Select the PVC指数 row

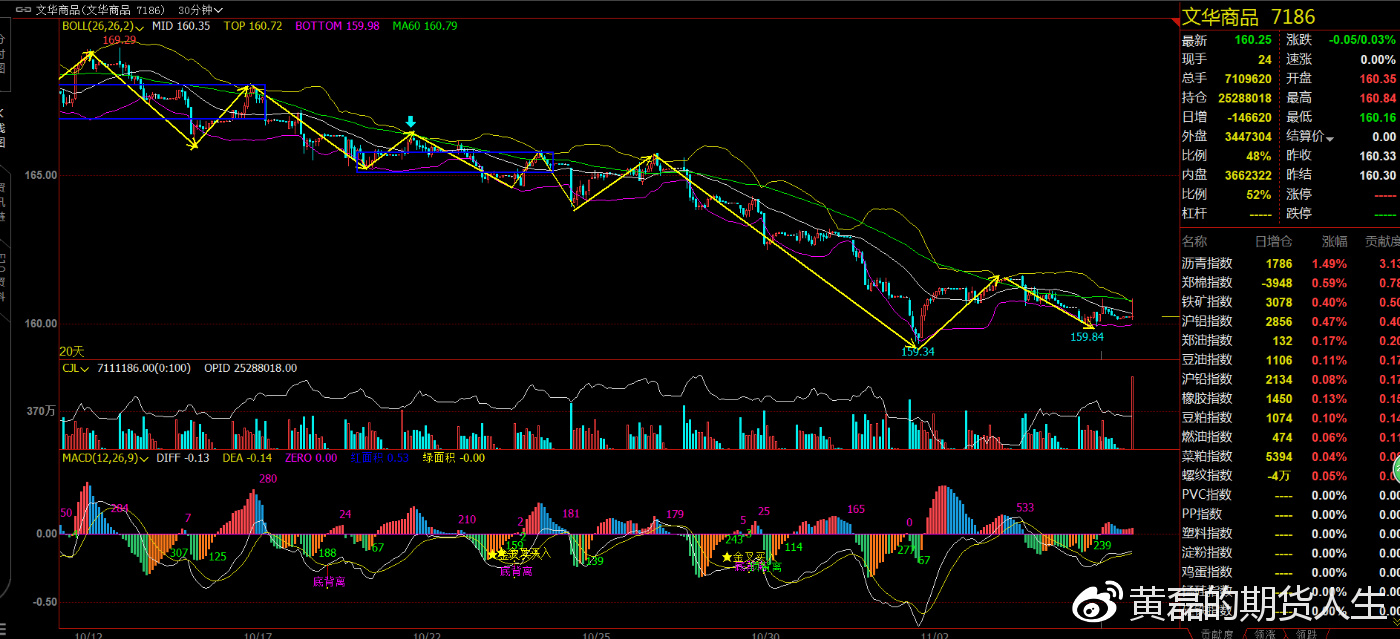pos(1290,495)
